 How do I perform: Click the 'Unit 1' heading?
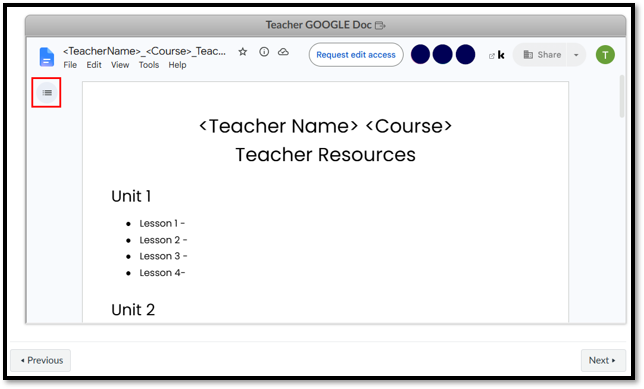point(131,196)
